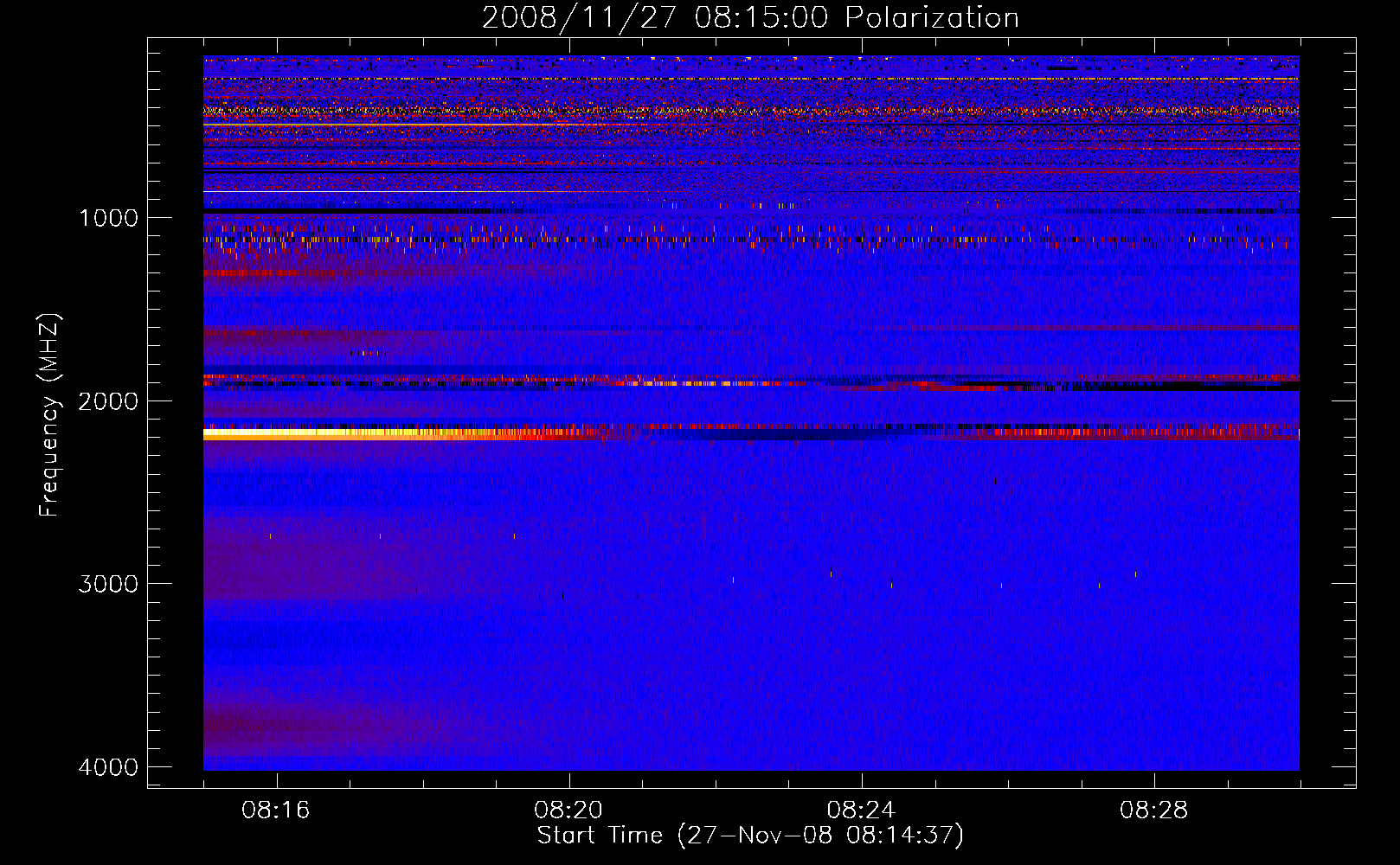
Task: Click the 'Start Time (27-Nov-08 08:14:37)' label
Action: [x=750, y=836]
